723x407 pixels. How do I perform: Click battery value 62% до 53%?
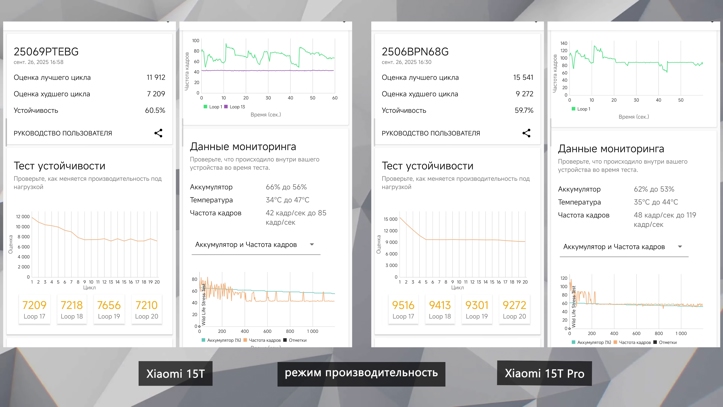click(654, 189)
